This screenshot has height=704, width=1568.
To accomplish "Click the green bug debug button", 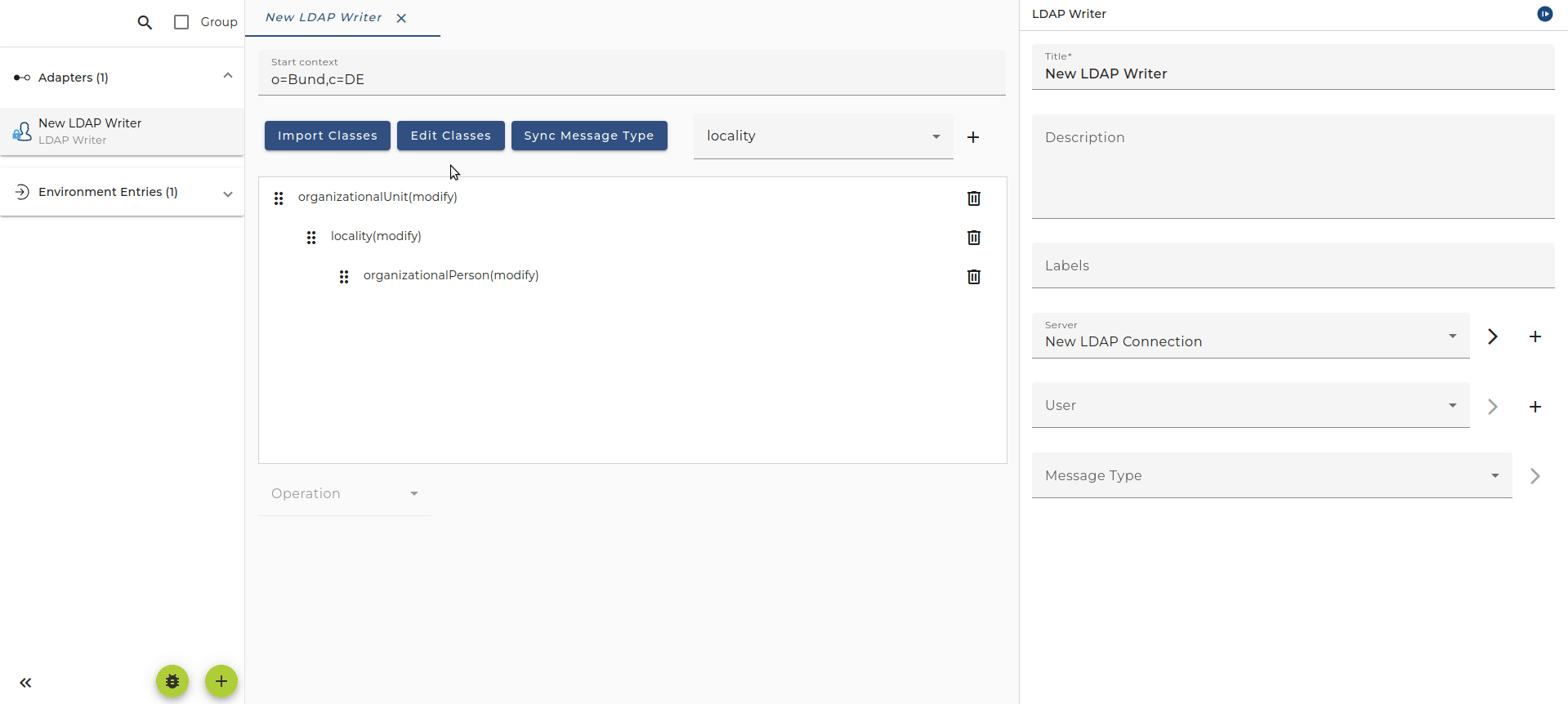I will coord(172,681).
